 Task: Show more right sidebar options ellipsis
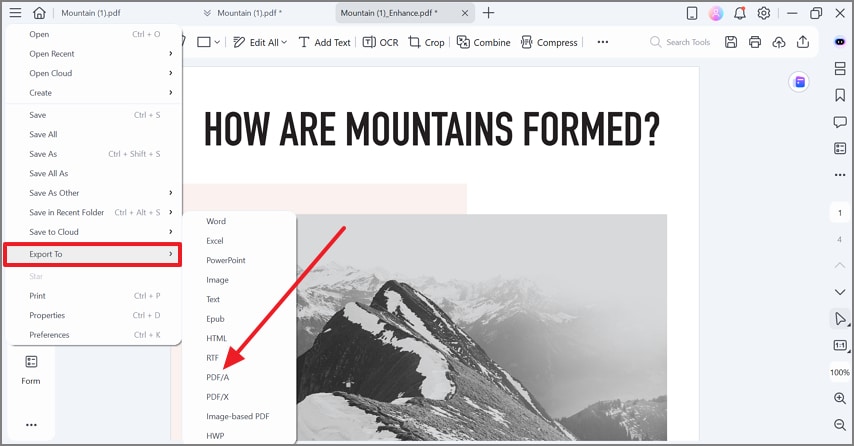click(x=840, y=175)
